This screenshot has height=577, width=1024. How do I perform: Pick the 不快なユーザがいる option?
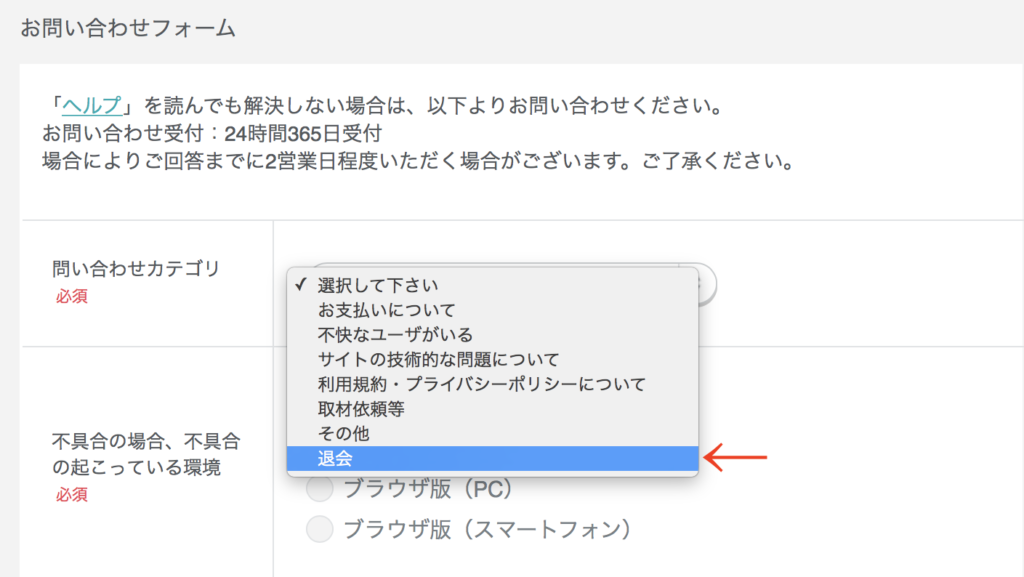click(x=395, y=334)
